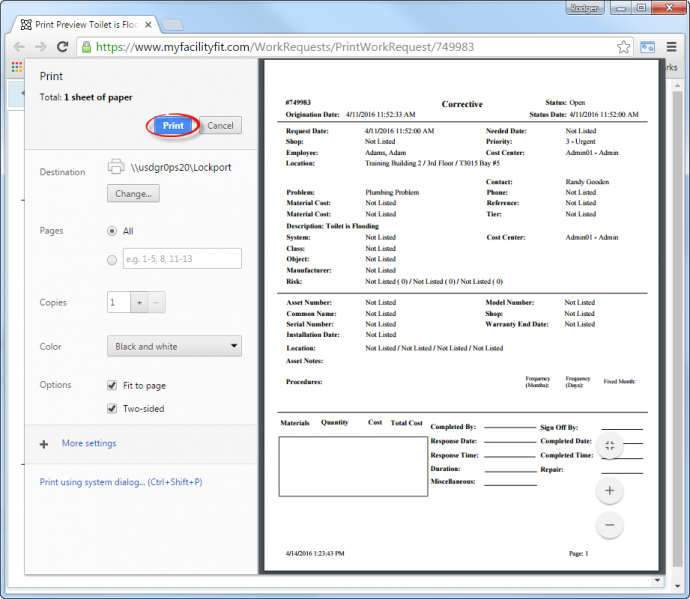
Task: Click the Page: 1 footer text
Action: (x=578, y=554)
